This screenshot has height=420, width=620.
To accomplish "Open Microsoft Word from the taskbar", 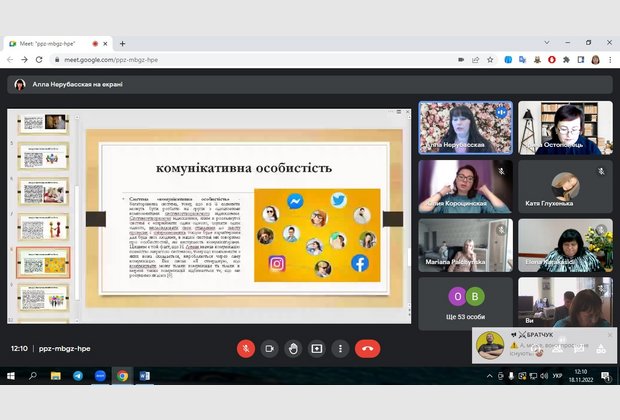I will [144, 376].
